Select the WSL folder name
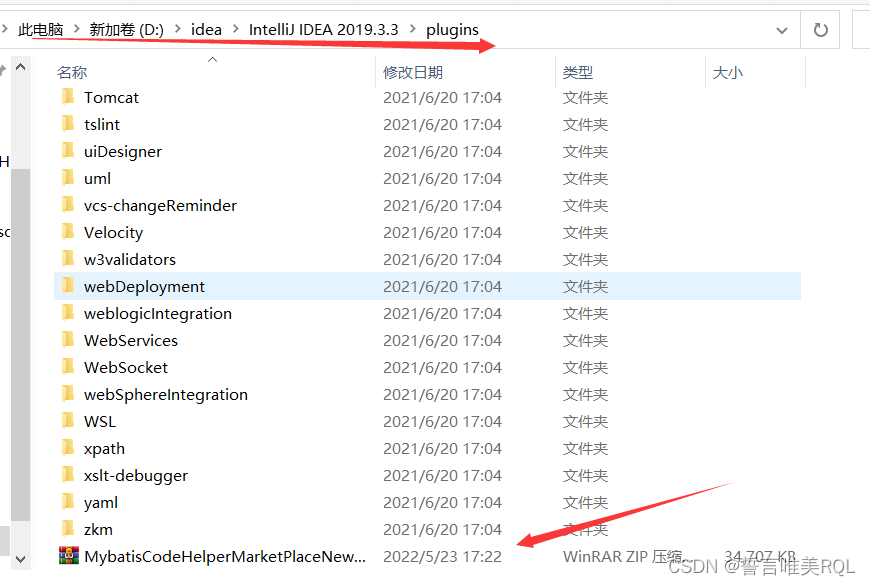The image size is (870, 586). [x=100, y=421]
